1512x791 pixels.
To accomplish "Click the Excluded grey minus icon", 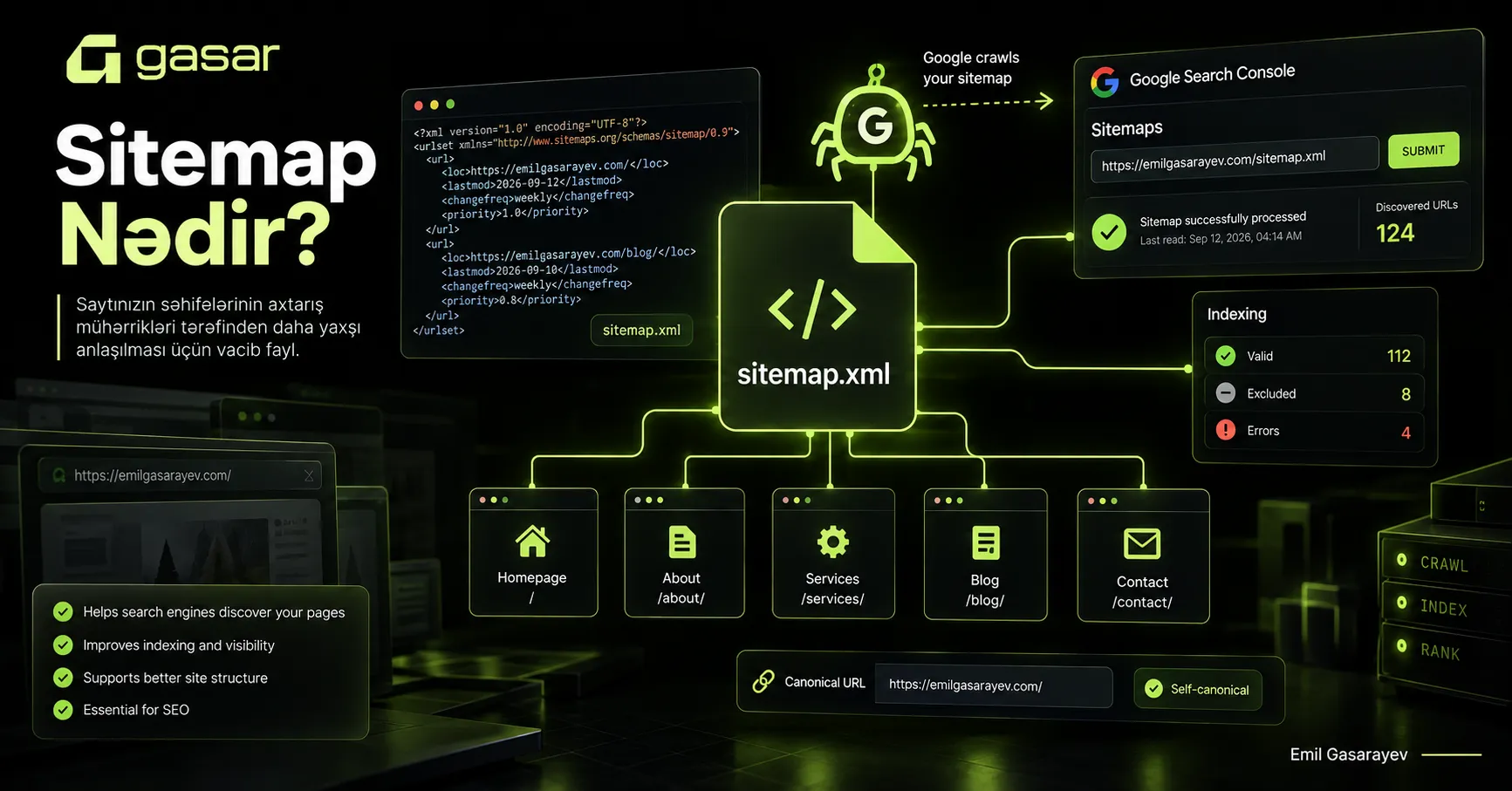I will pos(1226,393).
